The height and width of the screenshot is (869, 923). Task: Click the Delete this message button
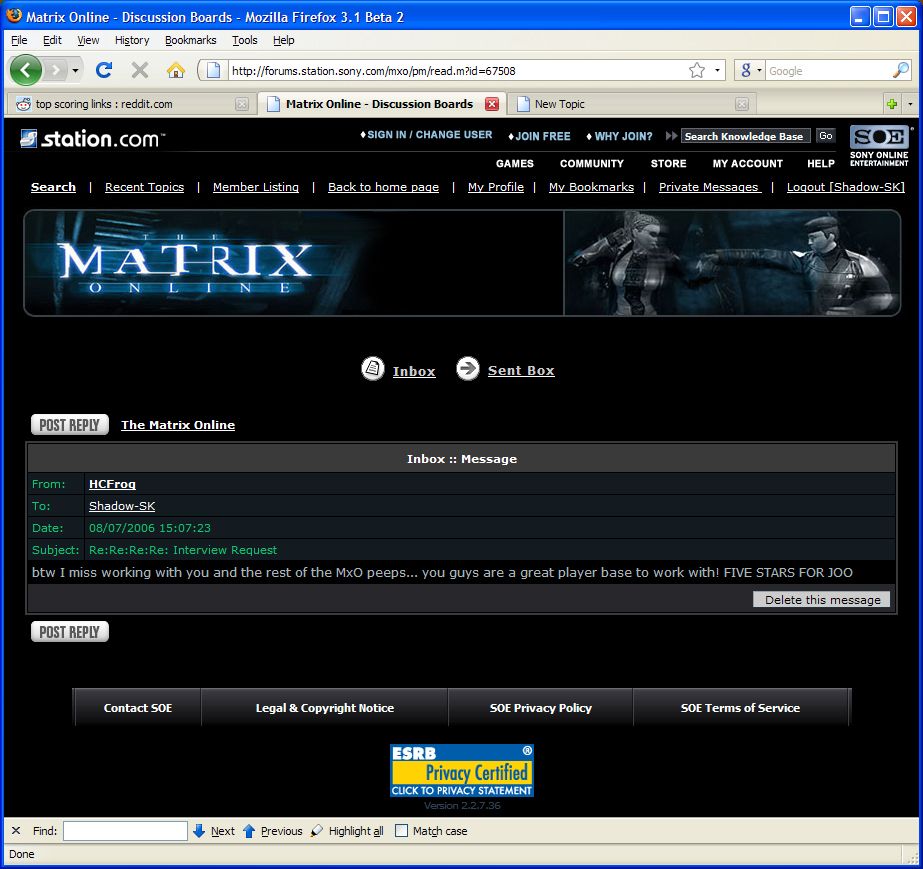(822, 600)
